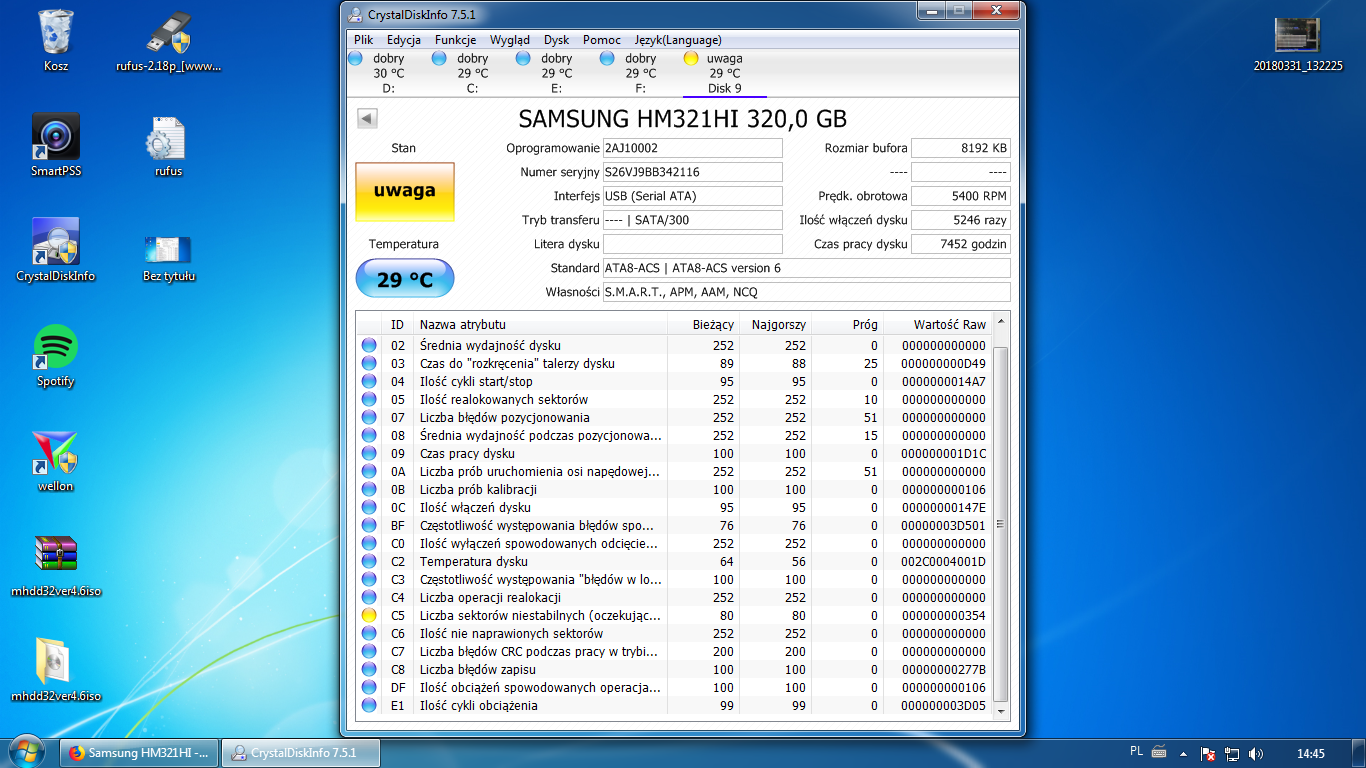Image resolution: width=1366 pixels, height=768 pixels.
Task: Click the Numer seryjny field
Action: click(x=692, y=172)
